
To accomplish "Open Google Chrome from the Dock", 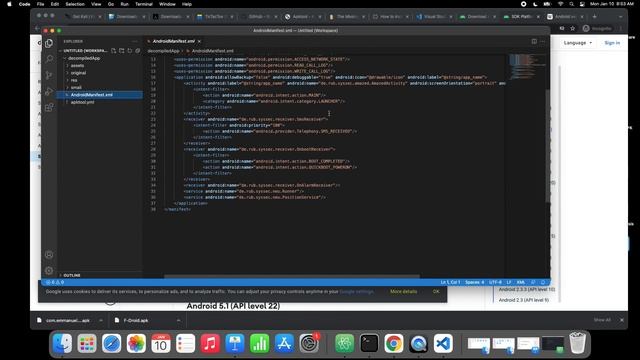I will [393, 343].
